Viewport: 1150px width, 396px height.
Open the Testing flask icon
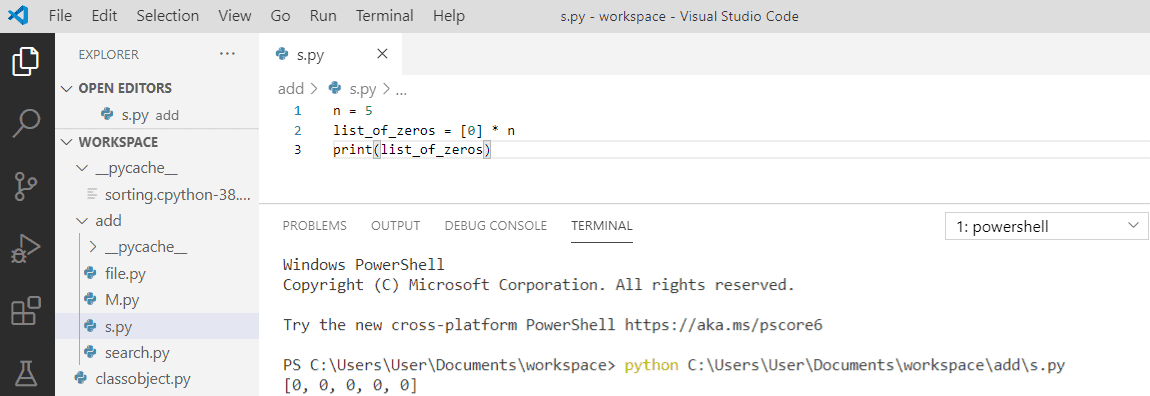(x=26, y=374)
